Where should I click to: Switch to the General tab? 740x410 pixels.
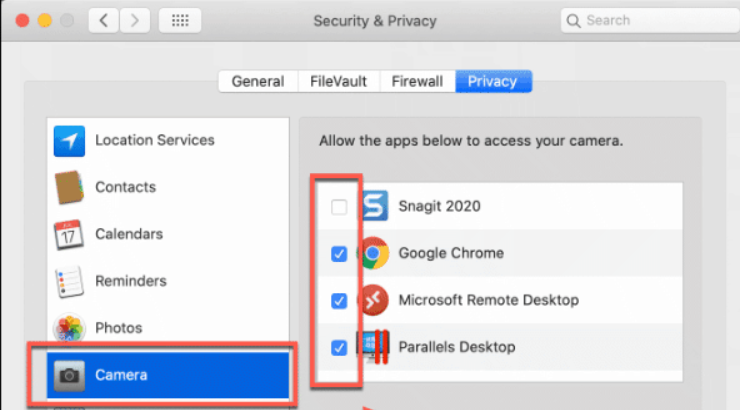pyautogui.click(x=257, y=81)
